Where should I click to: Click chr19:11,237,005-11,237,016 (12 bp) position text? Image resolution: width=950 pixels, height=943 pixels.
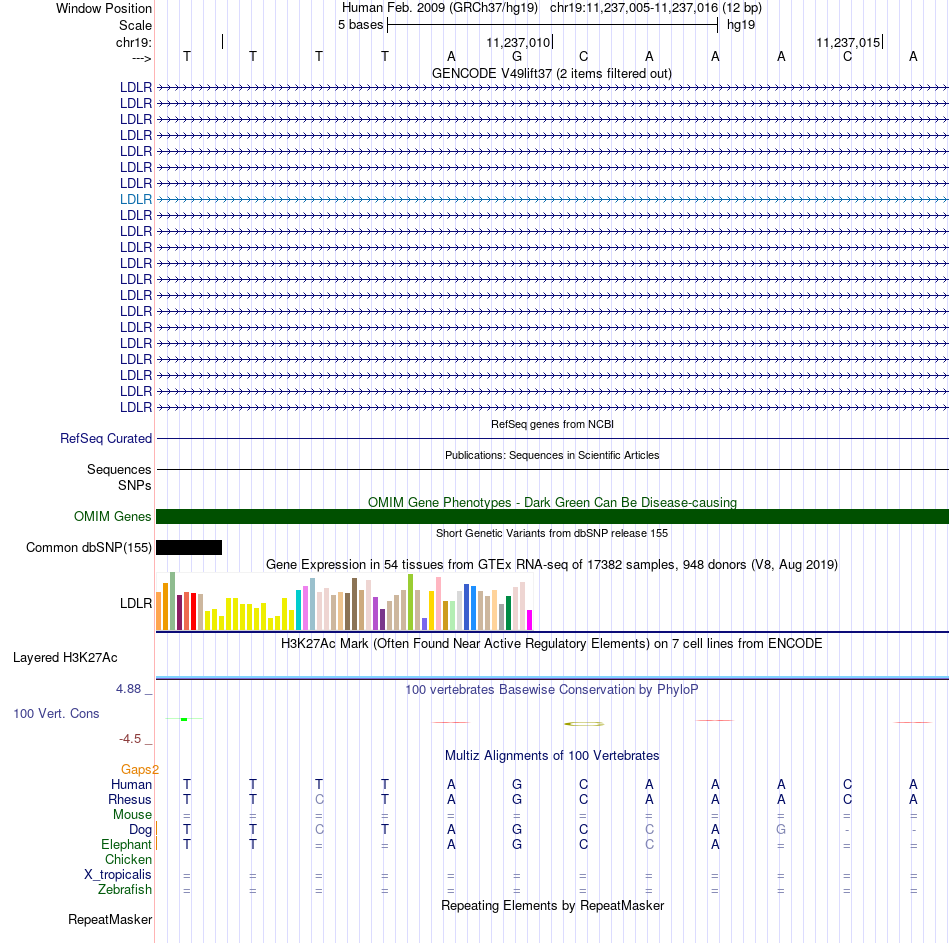click(x=656, y=8)
